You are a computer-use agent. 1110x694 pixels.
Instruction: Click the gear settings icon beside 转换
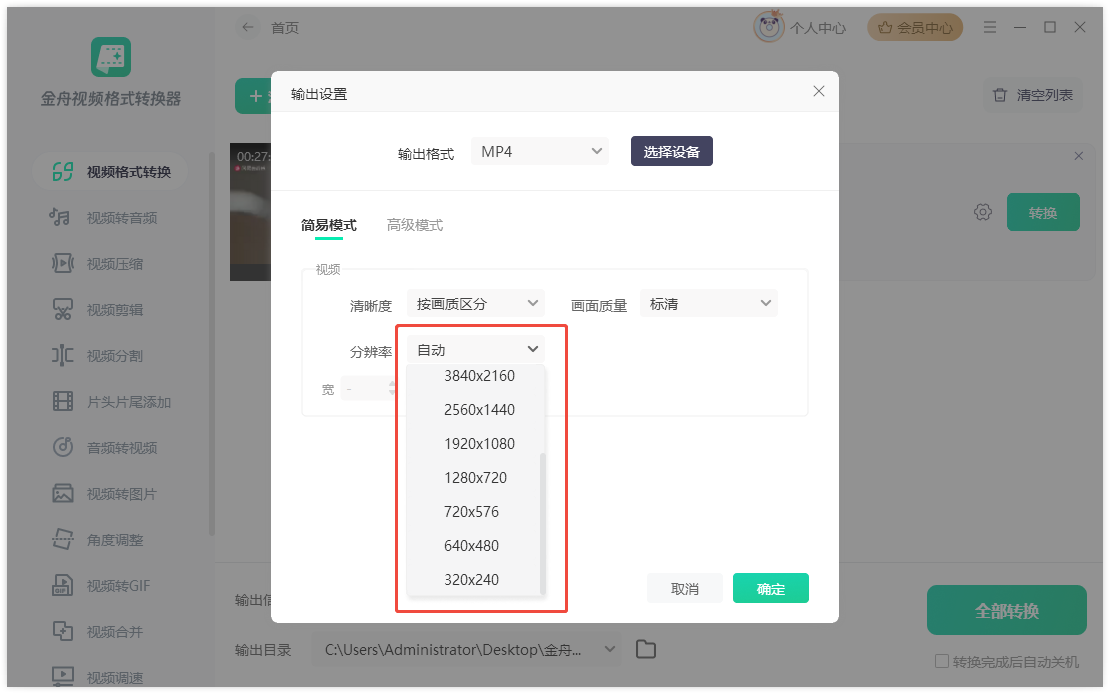982,212
